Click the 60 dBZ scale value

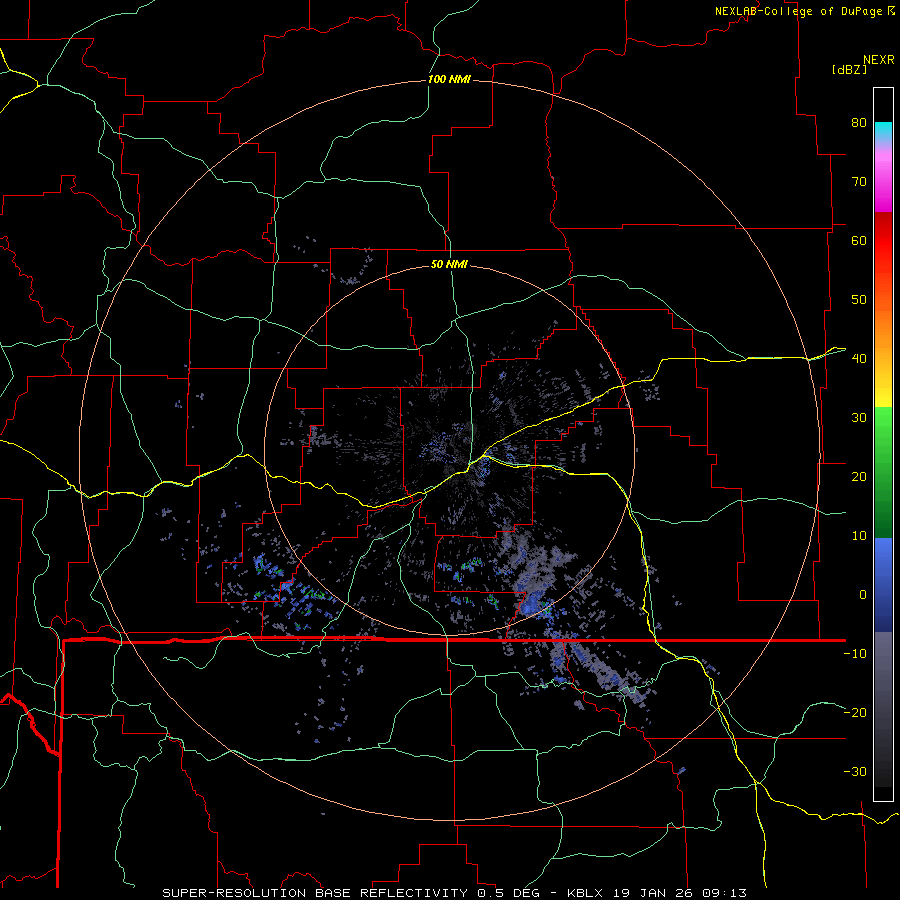[859, 240]
